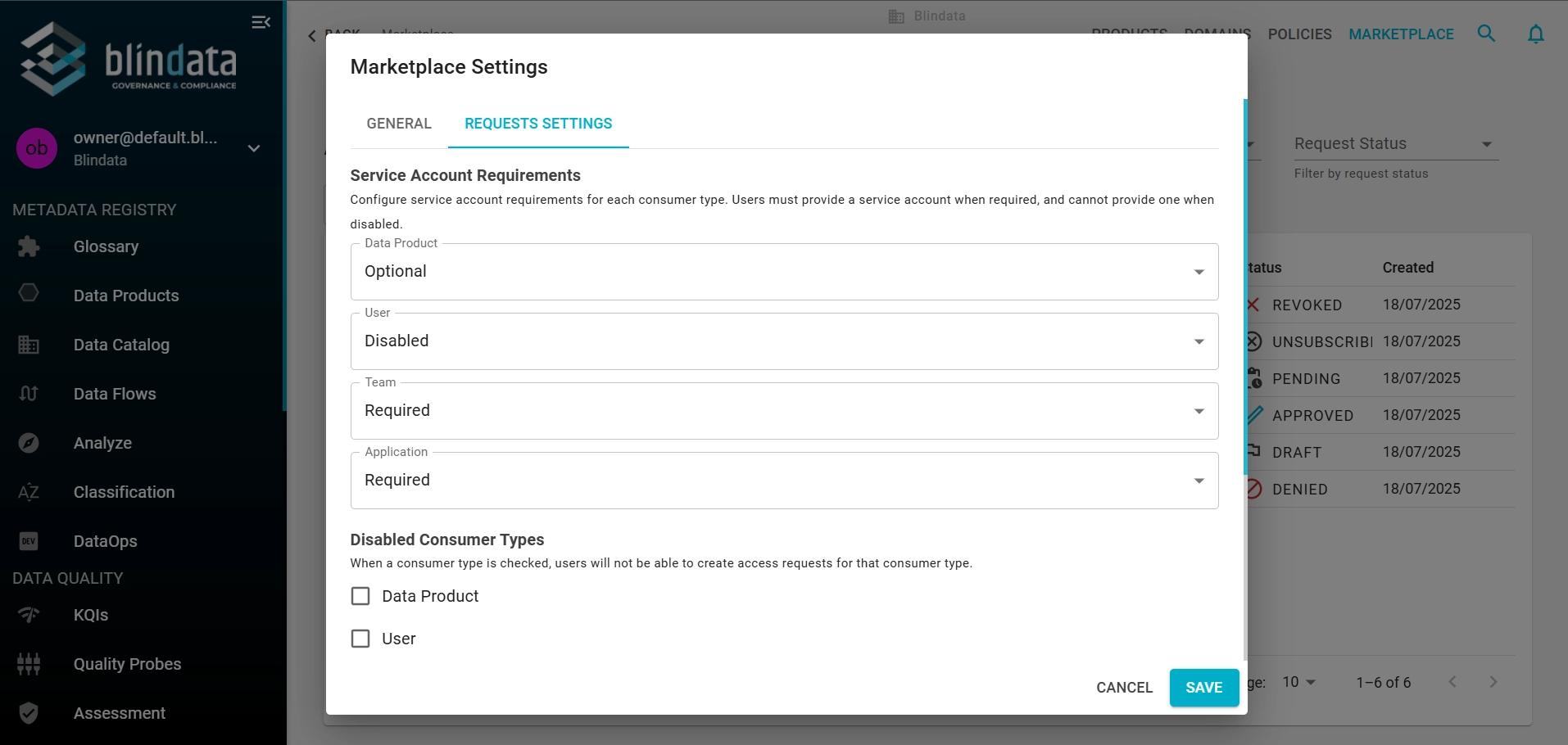The height and width of the screenshot is (745, 1568).
Task: Click the UNSUBSCRIBED status icon
Action: coord(1253,341)
